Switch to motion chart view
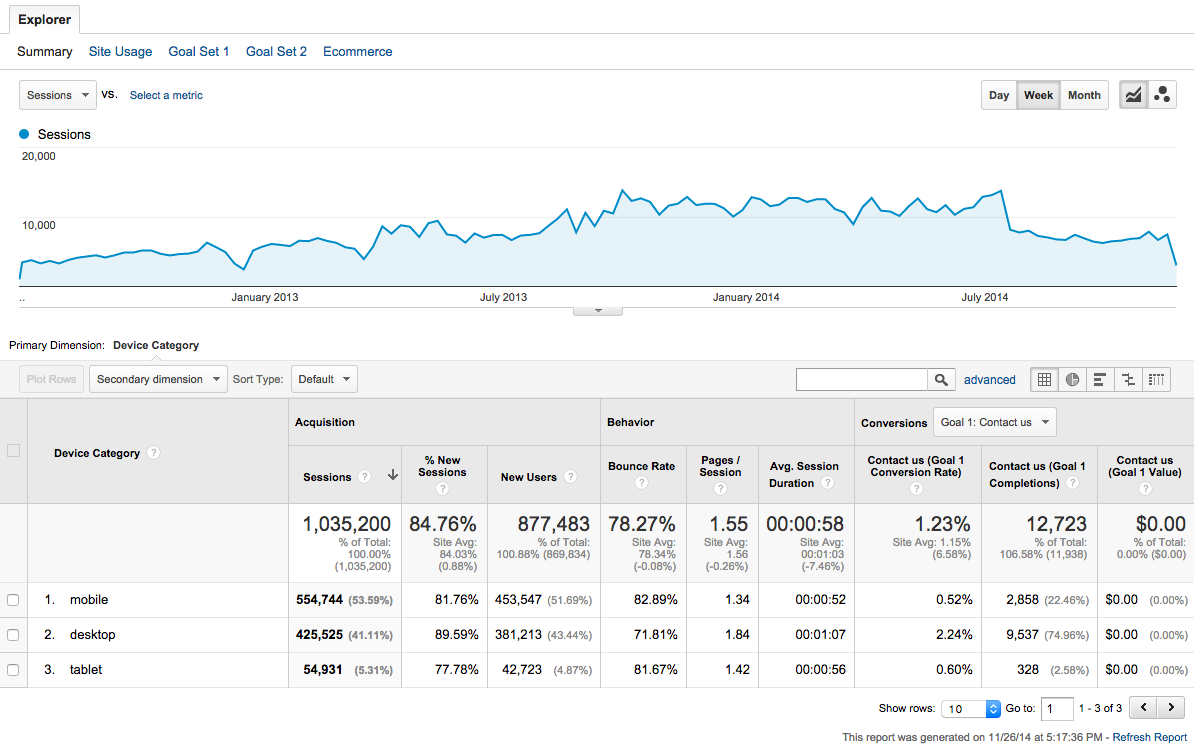Image resolution: width=1194 pixels, height=751 pixels. (1162, 95)
